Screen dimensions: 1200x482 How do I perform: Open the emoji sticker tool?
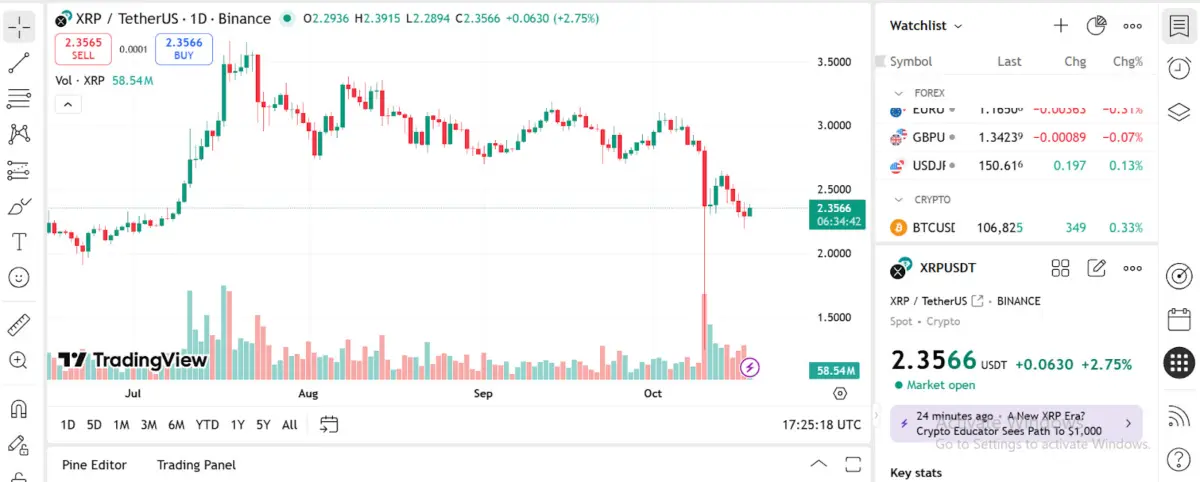(x=19, y=277)
